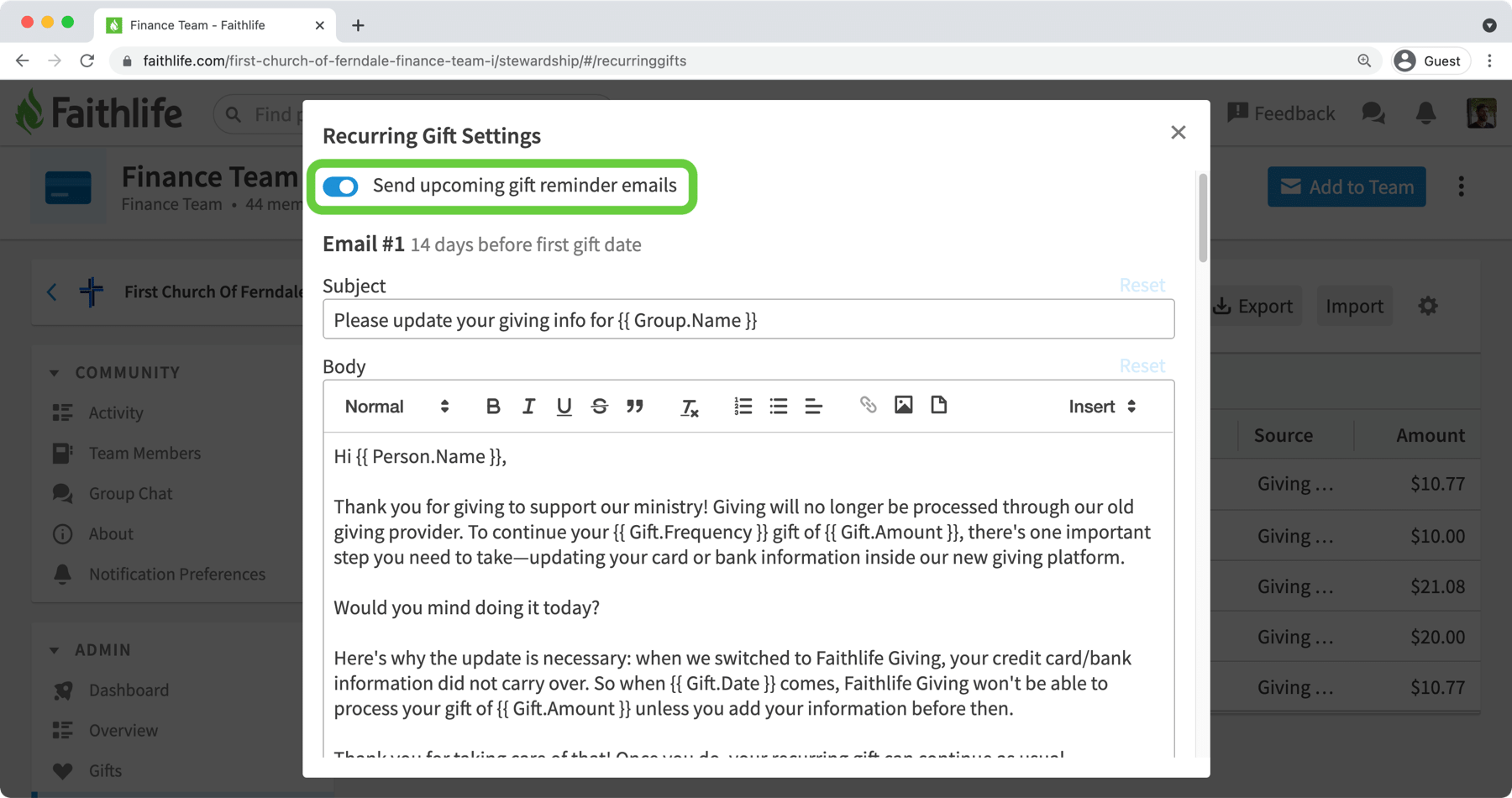Collapse the COMMUNITY section
Image resolution: width=1512 pixels, height=798 pixels.
55,373
